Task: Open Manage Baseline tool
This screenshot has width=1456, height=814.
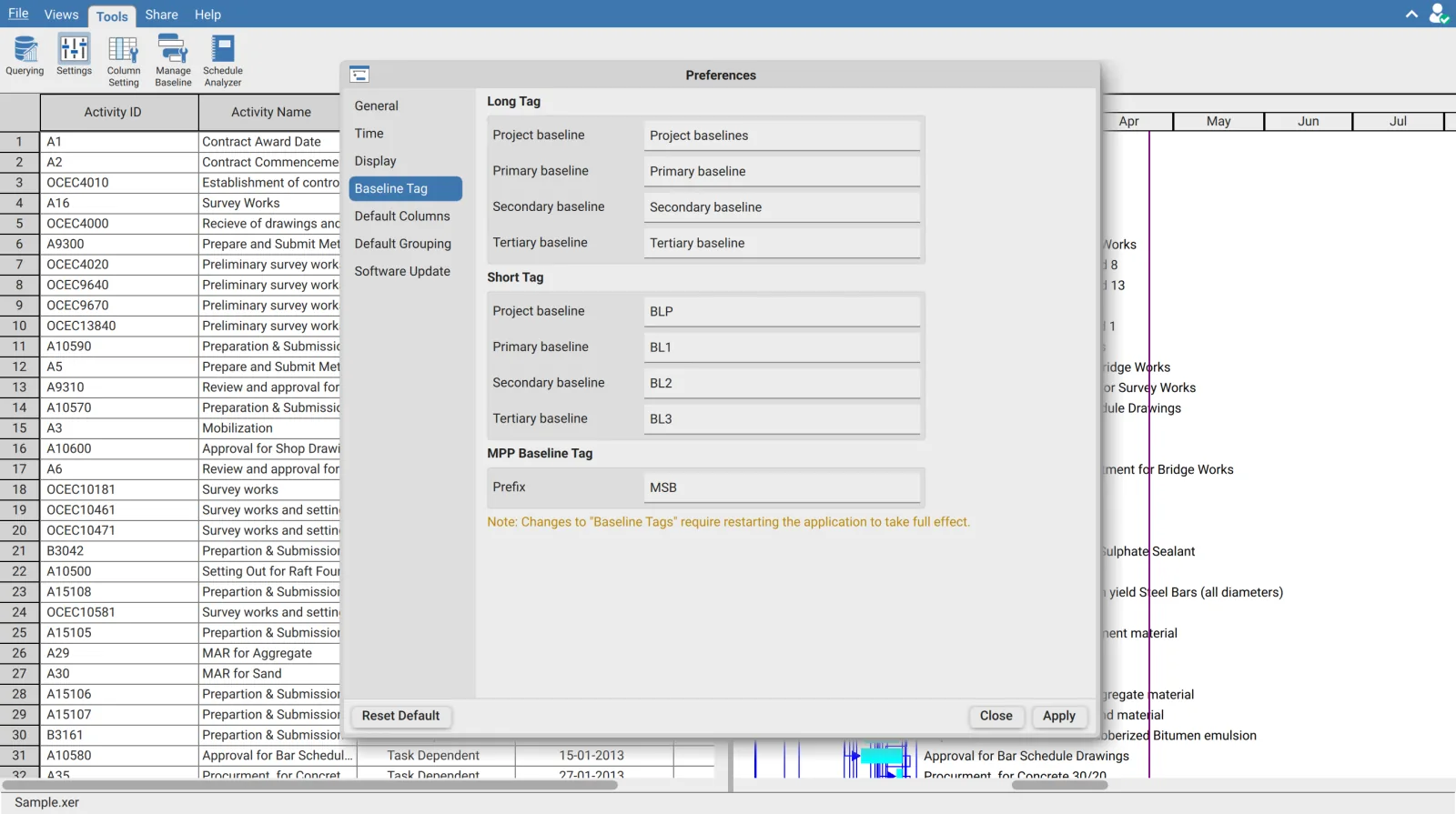Action: pos(173,61)
